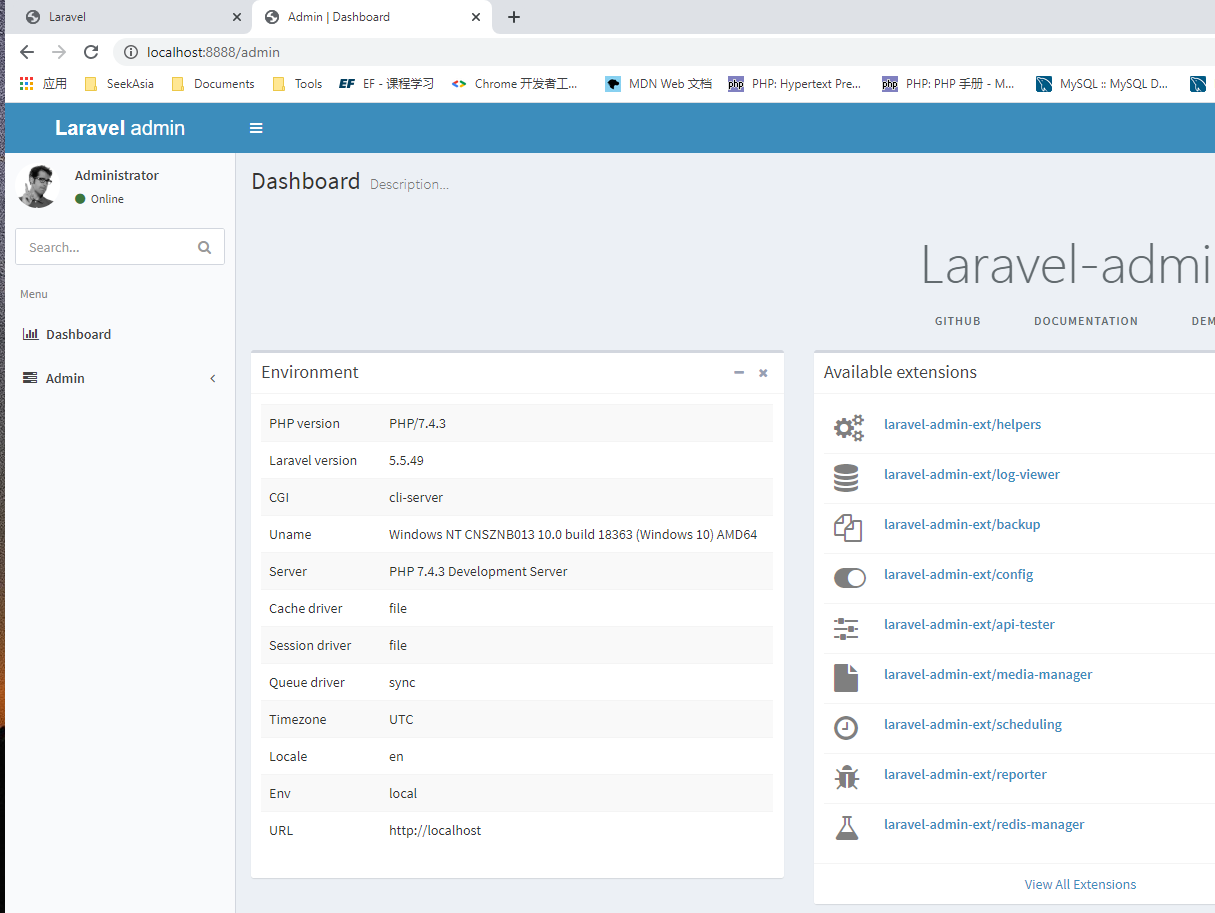Click the Admin server icon in sidebar
This screenshot has height=913, width=1215.
coord(30,378)
